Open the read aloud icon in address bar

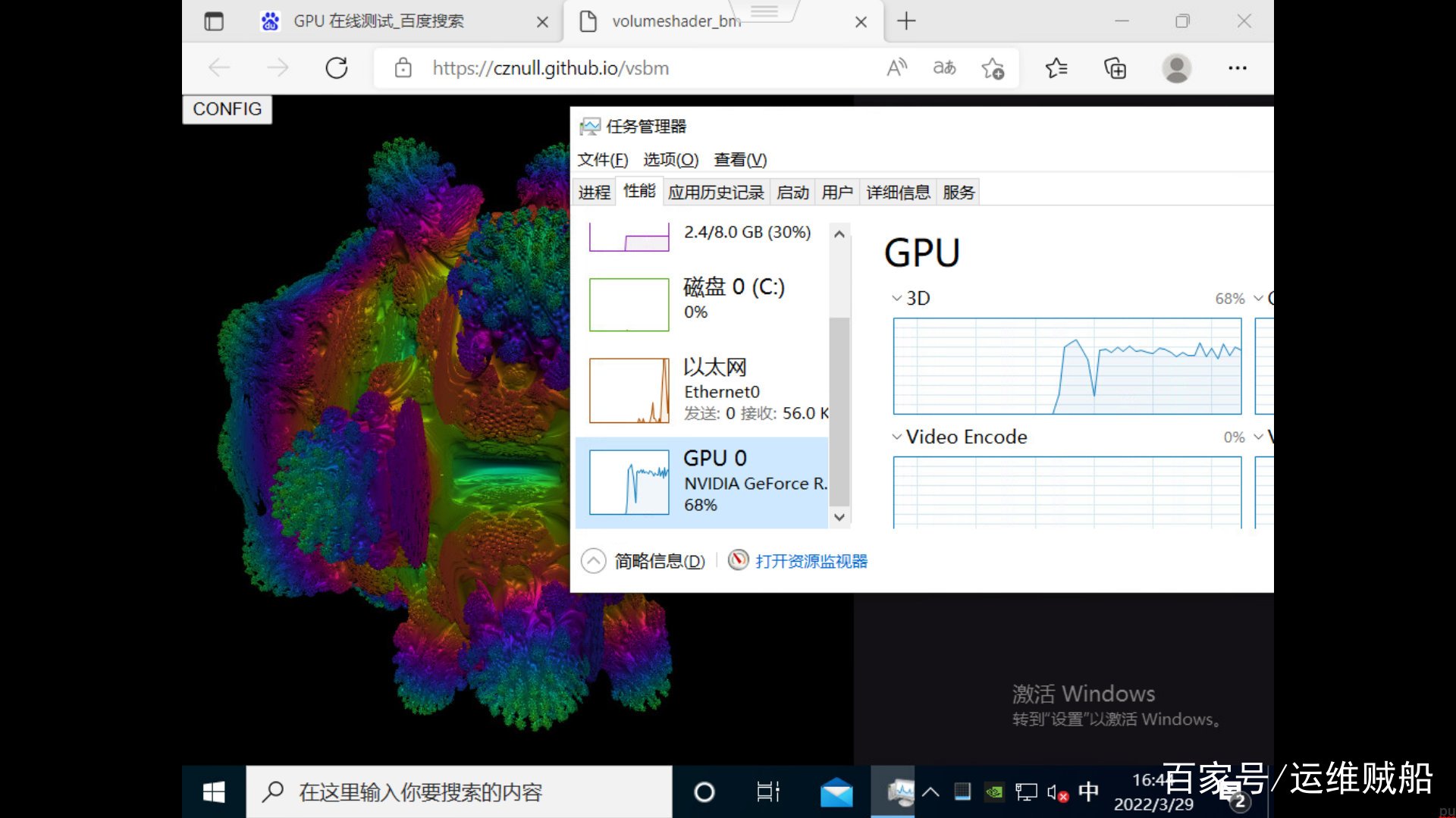[x=896, y=68]
